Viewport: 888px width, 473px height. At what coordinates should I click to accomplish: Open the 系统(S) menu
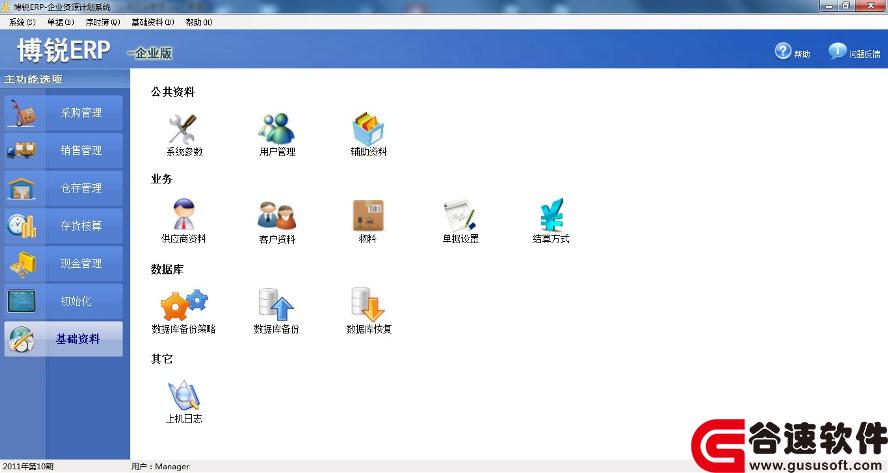click(x=22, y=22)
